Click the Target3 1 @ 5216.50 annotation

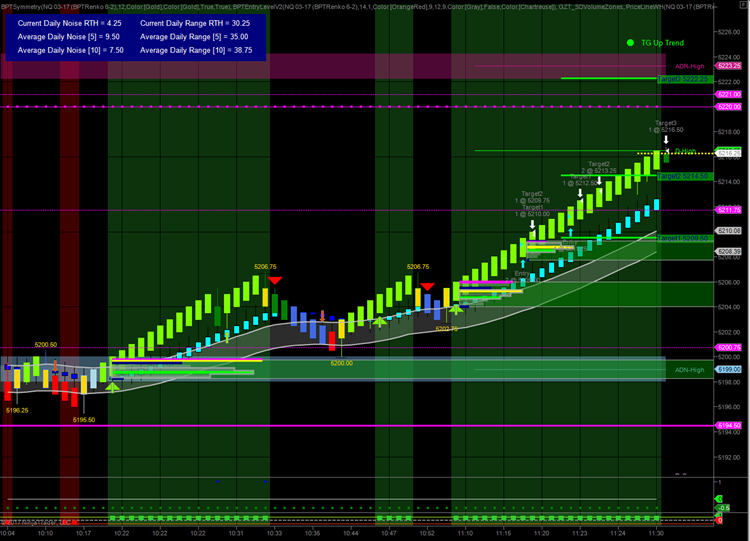[666, 126]
